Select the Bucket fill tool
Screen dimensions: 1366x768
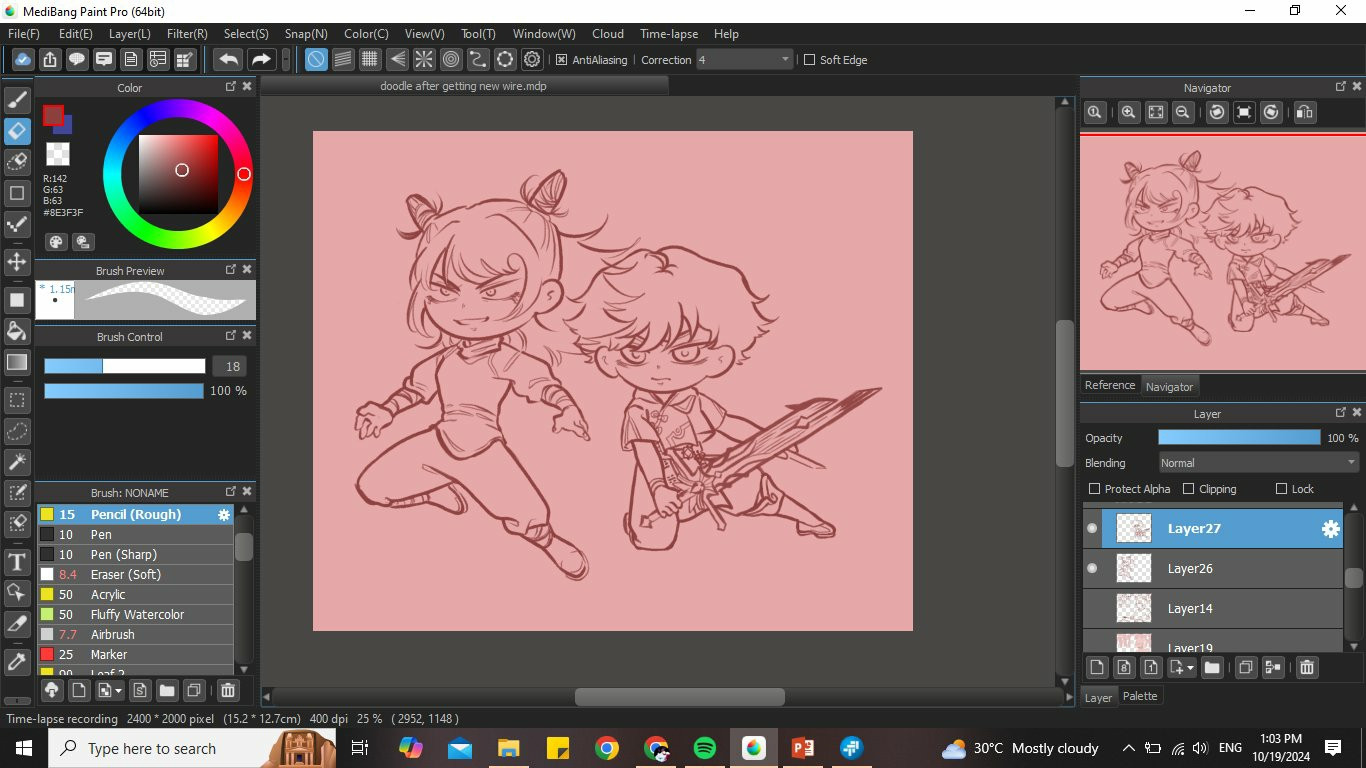pyautogui.click(x=17, y=331)
